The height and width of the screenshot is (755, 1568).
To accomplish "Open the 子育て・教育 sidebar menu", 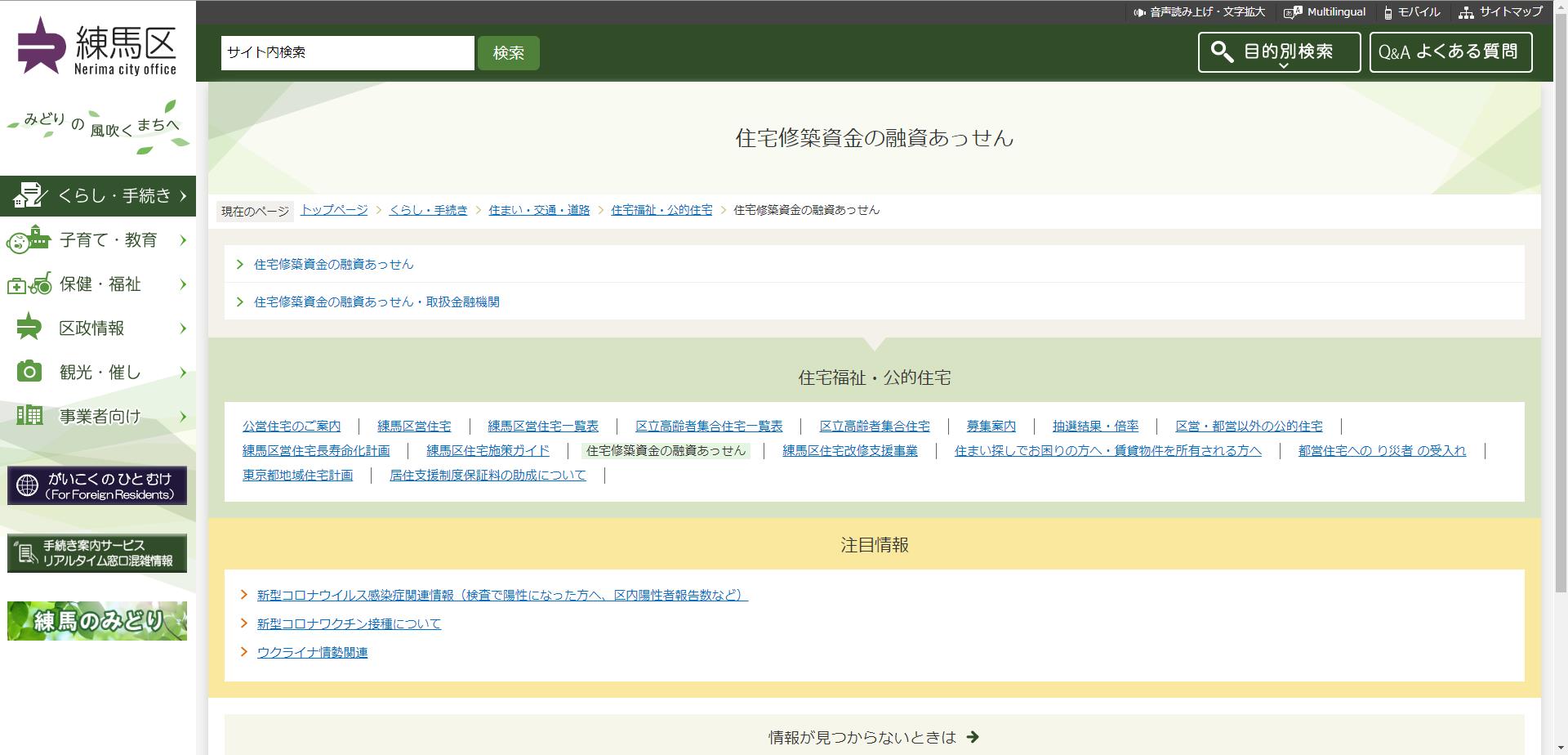I will coord(98,240).
